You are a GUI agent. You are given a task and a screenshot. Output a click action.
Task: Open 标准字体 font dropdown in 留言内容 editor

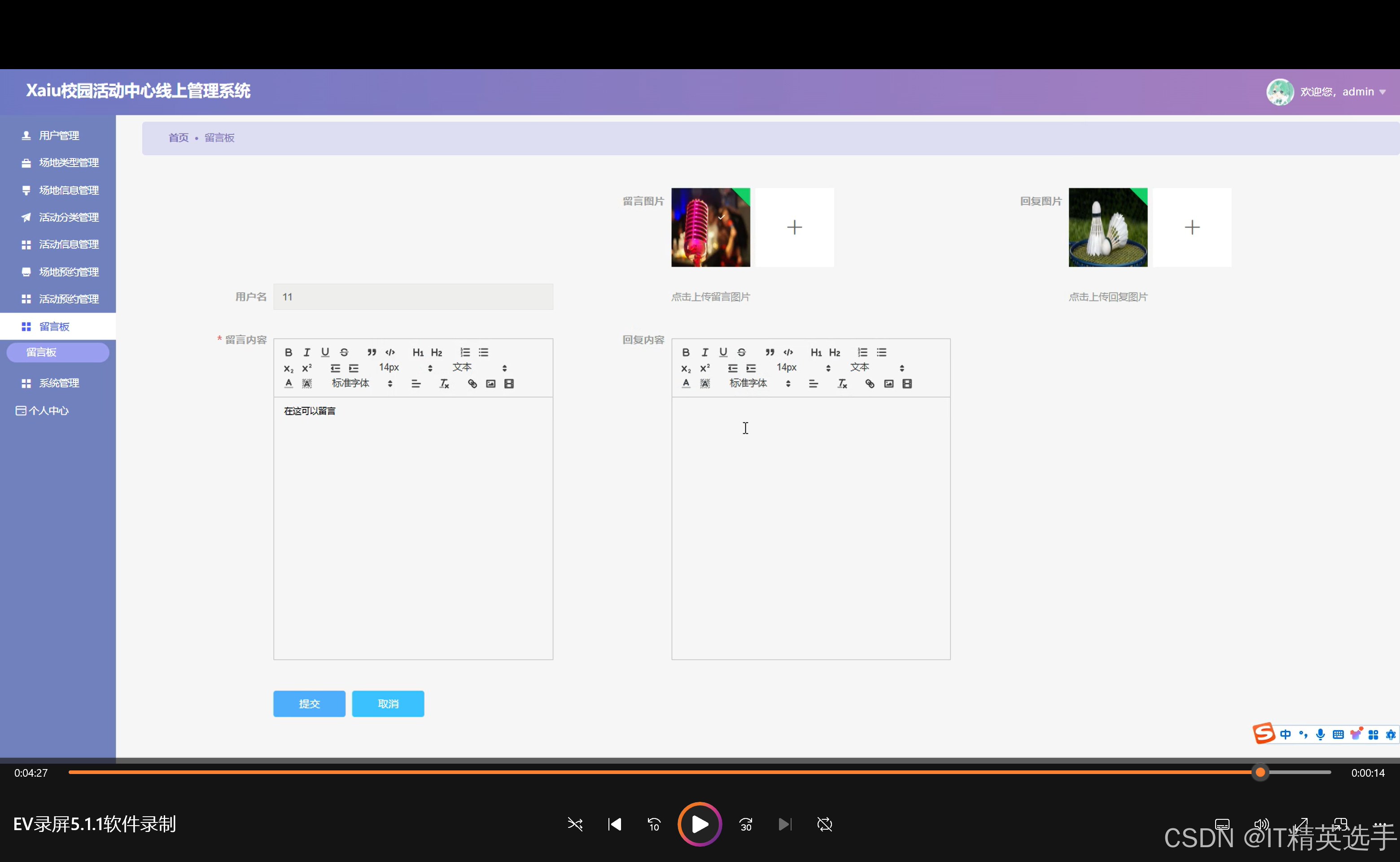click(363, 384)
